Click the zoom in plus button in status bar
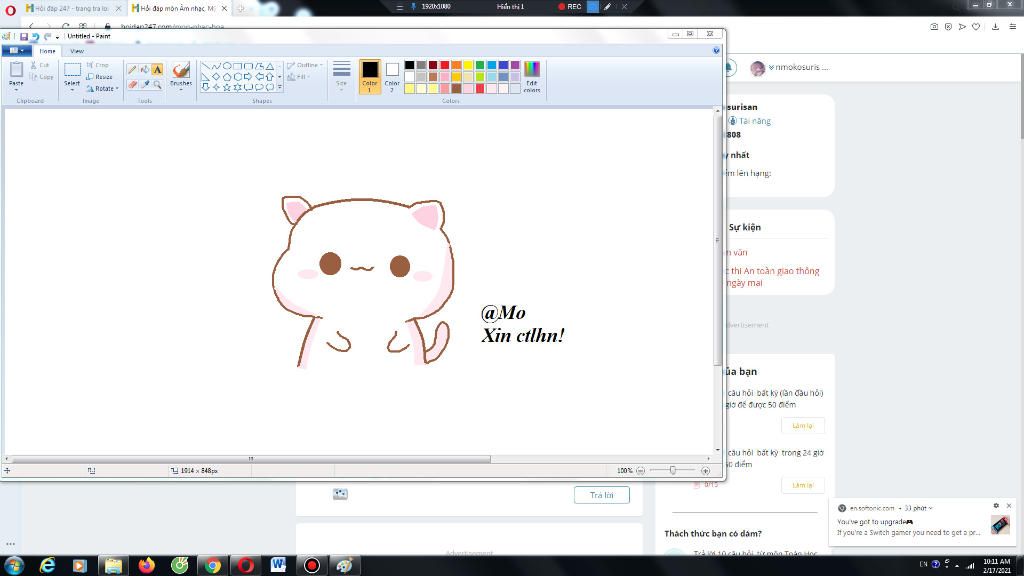Viewport: 1024px width, 576px height. pyautogui.click(x=705, y=470)
